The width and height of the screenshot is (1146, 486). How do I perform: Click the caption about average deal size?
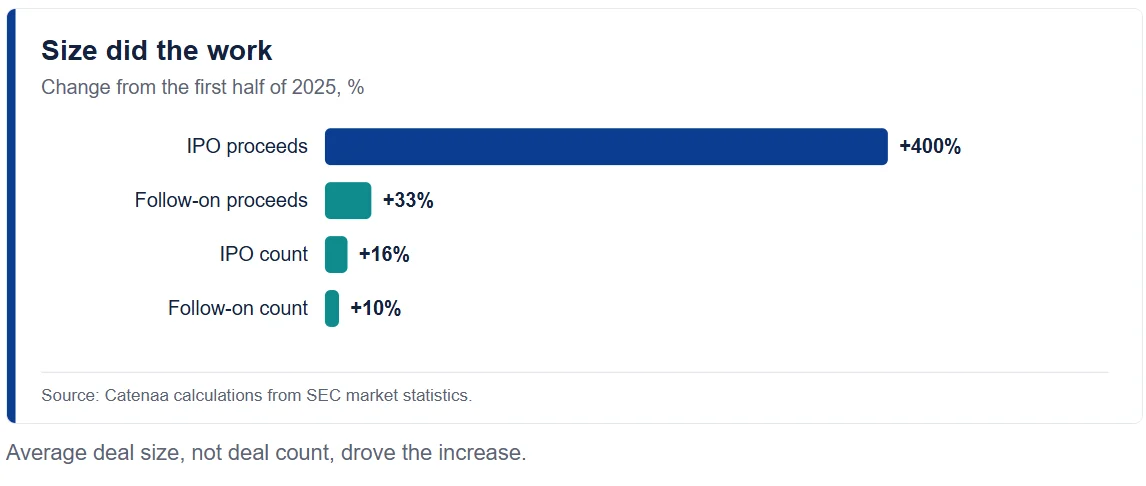pos(266,453)
